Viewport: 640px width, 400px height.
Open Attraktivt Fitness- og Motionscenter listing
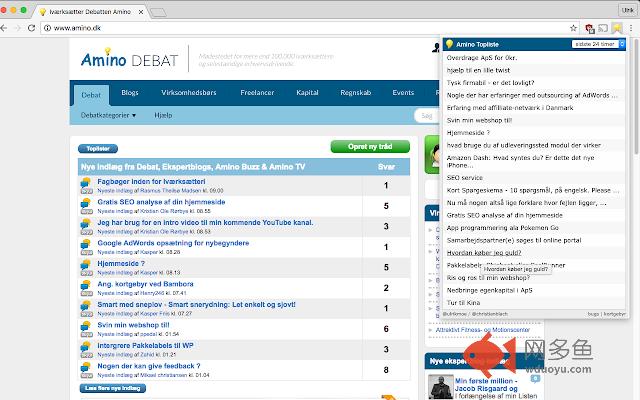pyautogui.click(x=482, y=330)
